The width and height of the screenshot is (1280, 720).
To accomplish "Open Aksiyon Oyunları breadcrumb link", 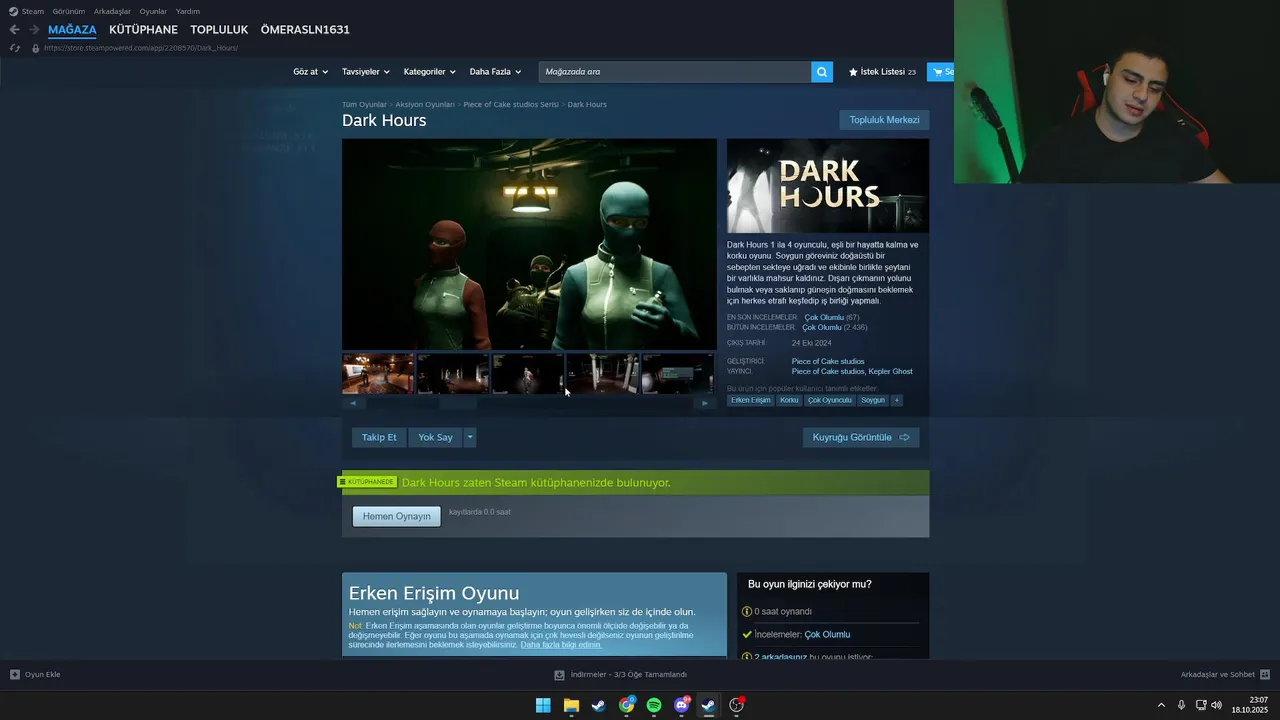I will tap(424, 104).
